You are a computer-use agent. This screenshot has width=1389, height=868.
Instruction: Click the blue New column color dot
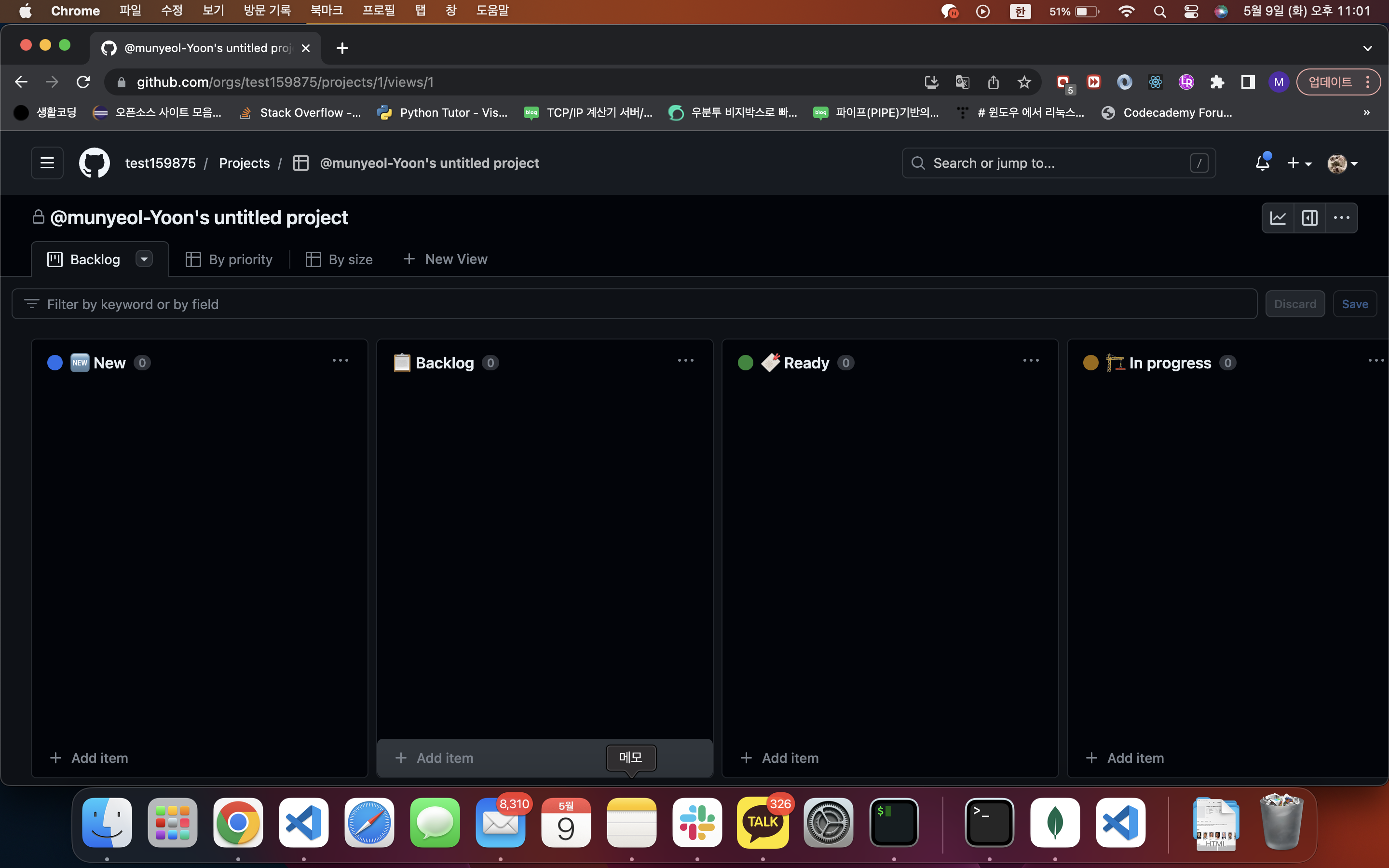(x=55, y=363)
